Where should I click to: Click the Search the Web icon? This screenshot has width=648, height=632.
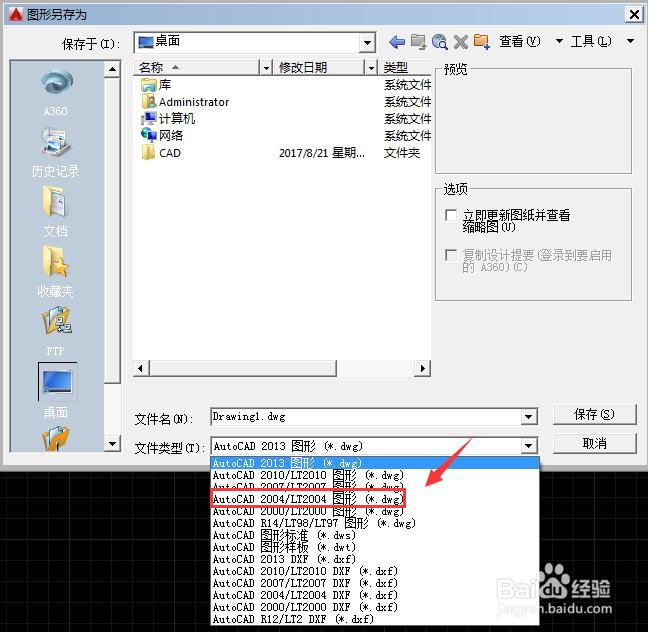(x=439, y=42)
